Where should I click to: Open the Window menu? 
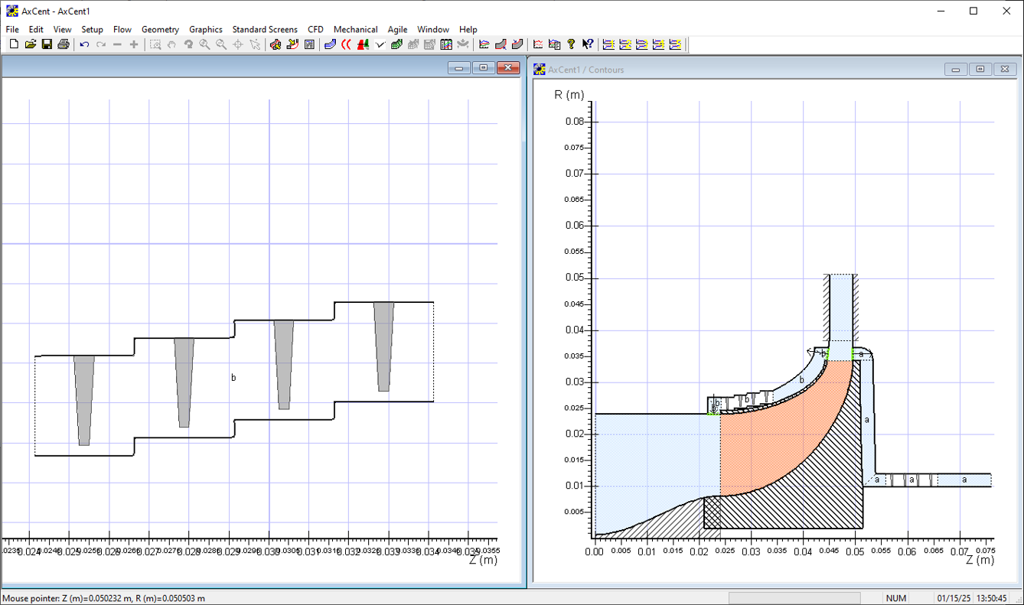pos(433,29)
